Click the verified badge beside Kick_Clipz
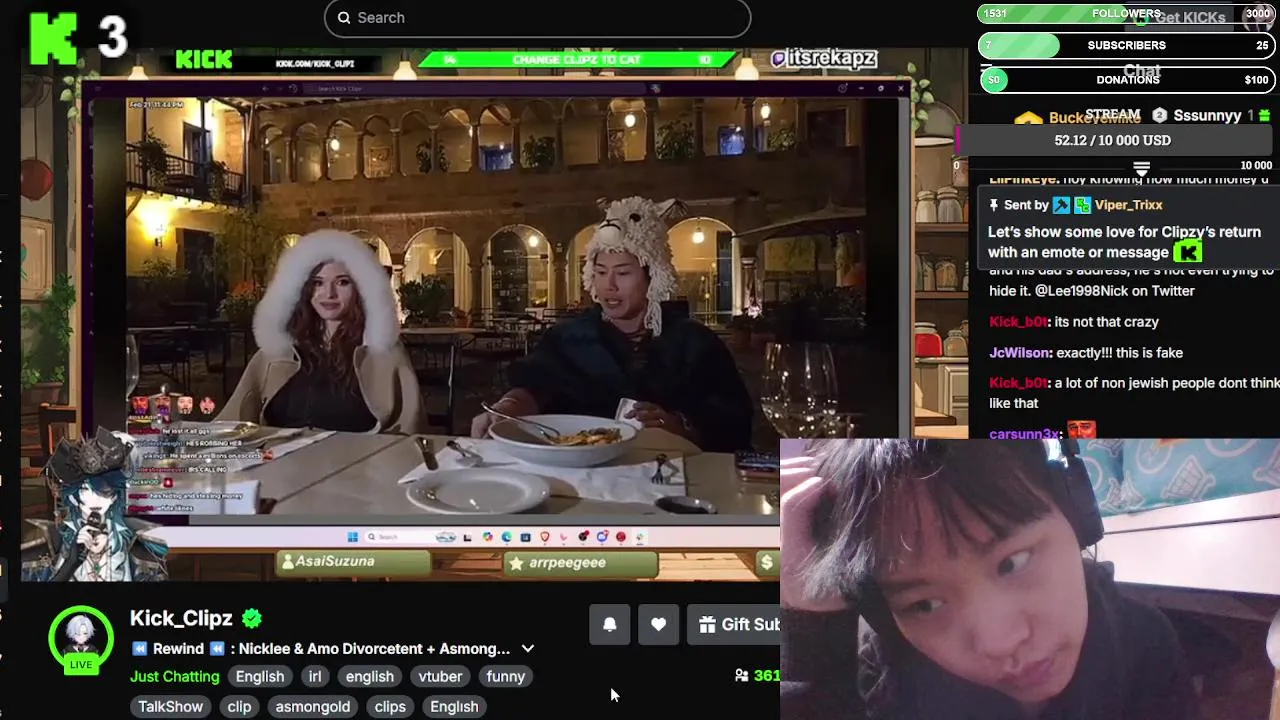This screenshot has height=720, width=1280. (252, 619)
